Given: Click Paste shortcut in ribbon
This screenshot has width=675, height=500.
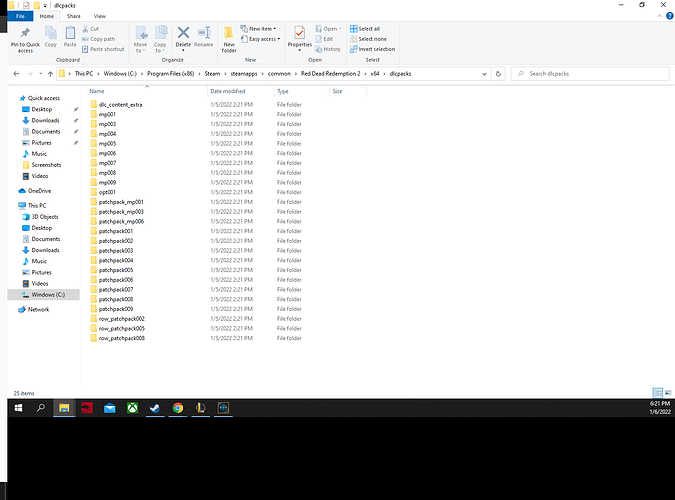Looking at the screenshot, I should tap(103, 49).
